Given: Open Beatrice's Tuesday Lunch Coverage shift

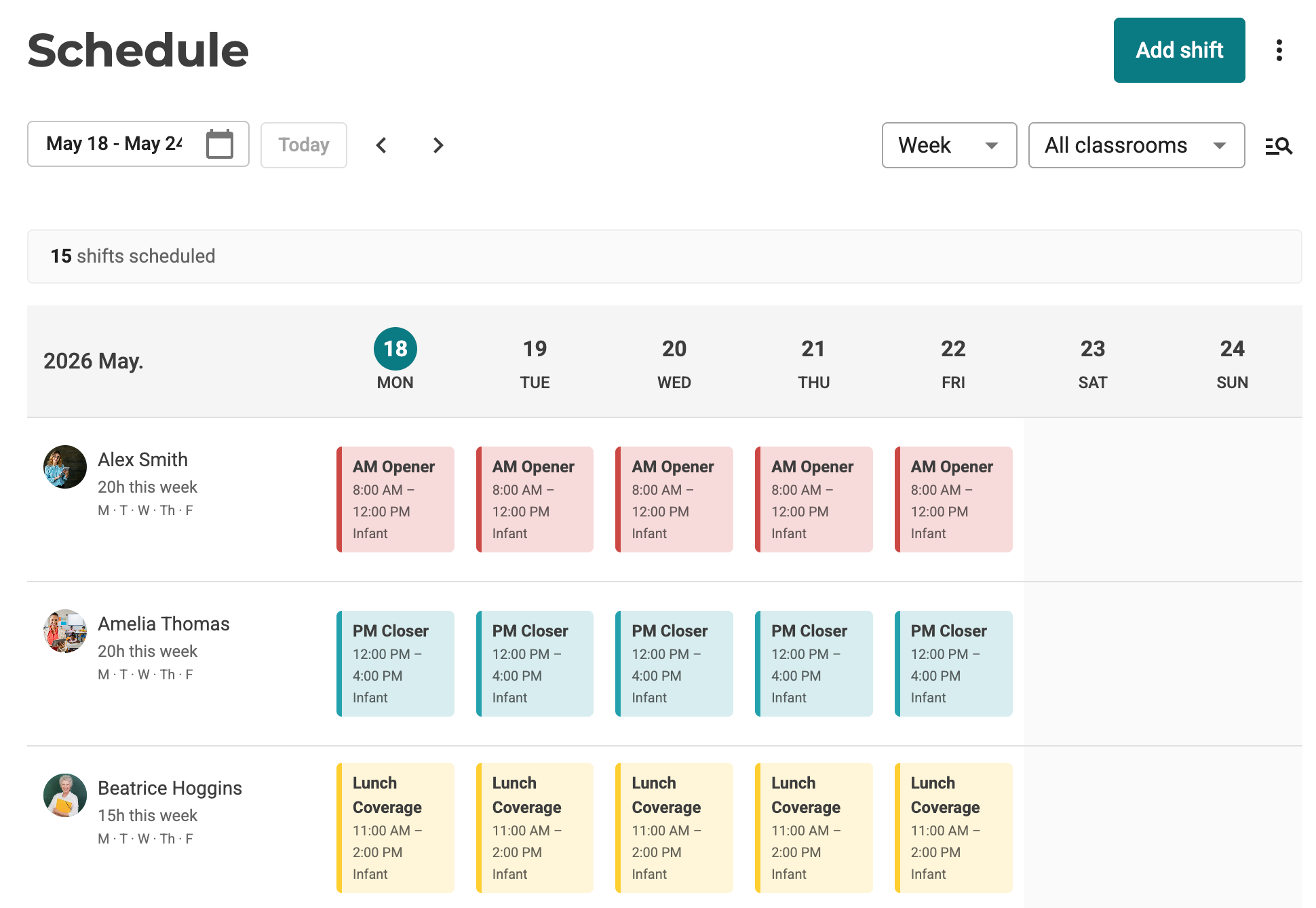Looking at the screenshot, I should click(535, 828).
